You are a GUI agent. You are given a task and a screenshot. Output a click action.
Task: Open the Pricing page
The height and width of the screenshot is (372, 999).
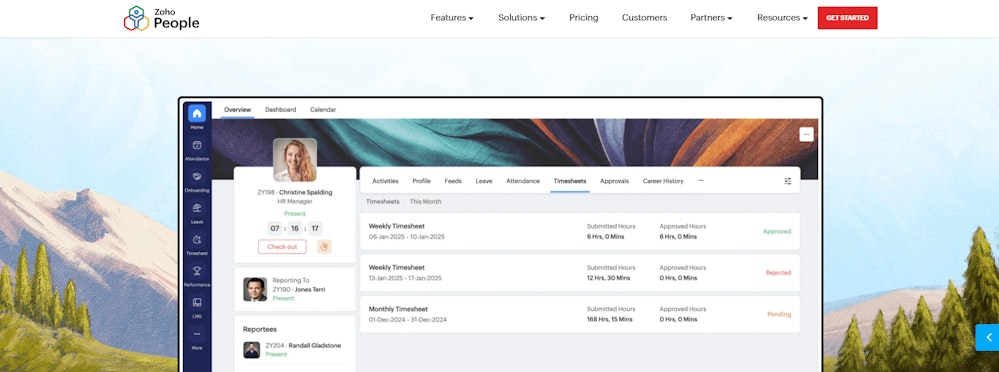click(x=584, y=18)
